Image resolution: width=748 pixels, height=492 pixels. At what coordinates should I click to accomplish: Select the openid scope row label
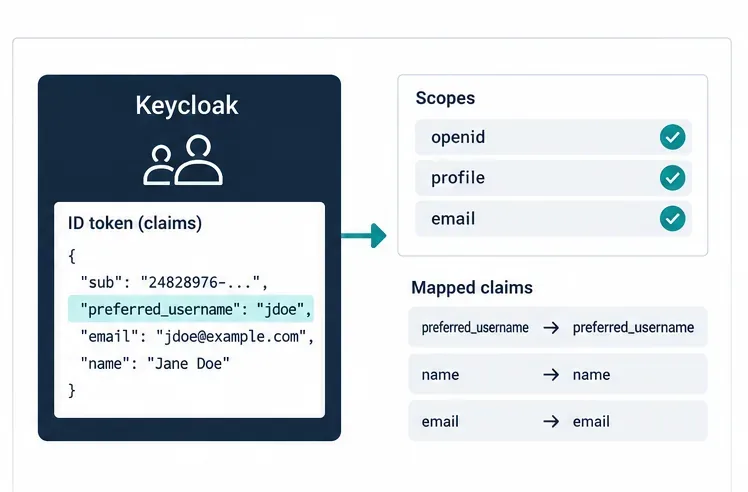tap(458, 137)
